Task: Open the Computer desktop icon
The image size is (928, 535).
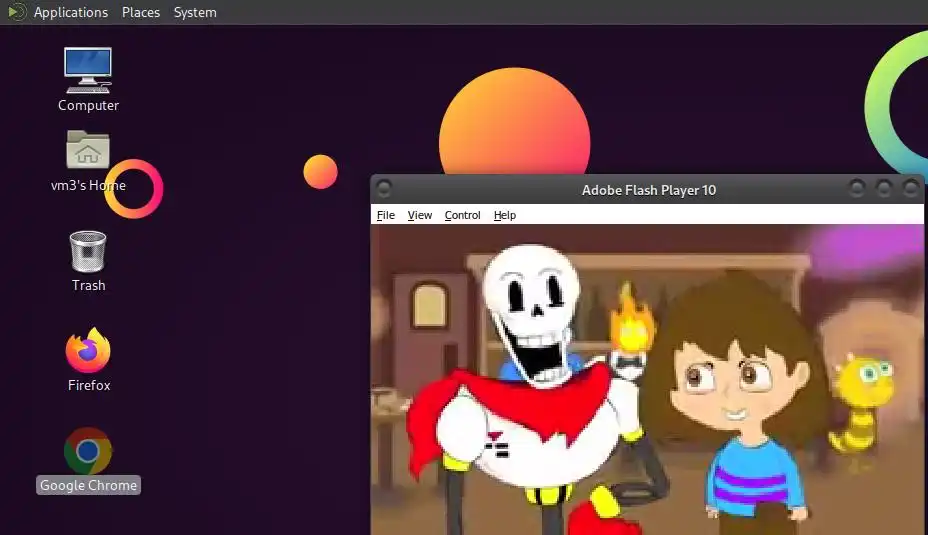Action: click(88, 70)
